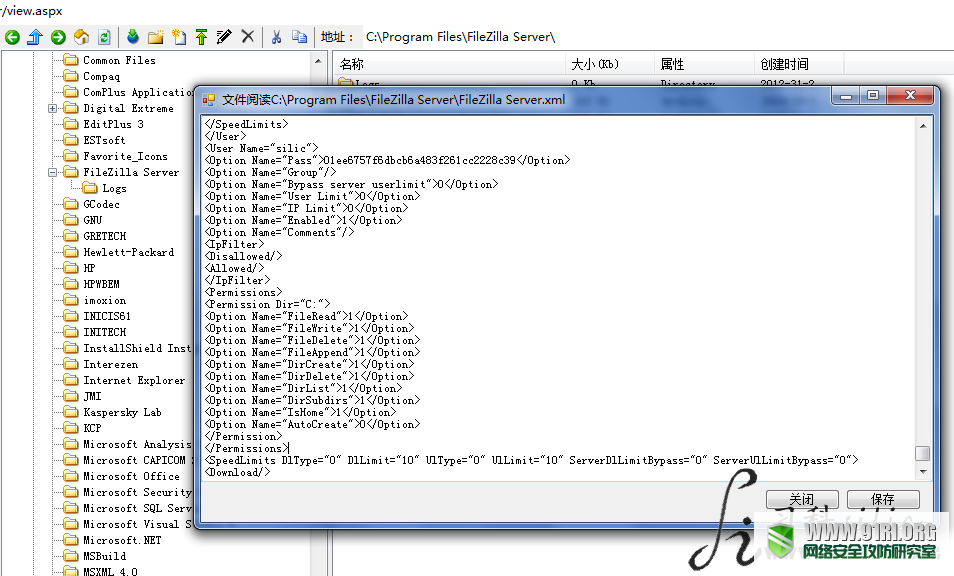Viewport: 954px width, 576px height.
Task: Click the User Name="silic" line
Action: 262,148
